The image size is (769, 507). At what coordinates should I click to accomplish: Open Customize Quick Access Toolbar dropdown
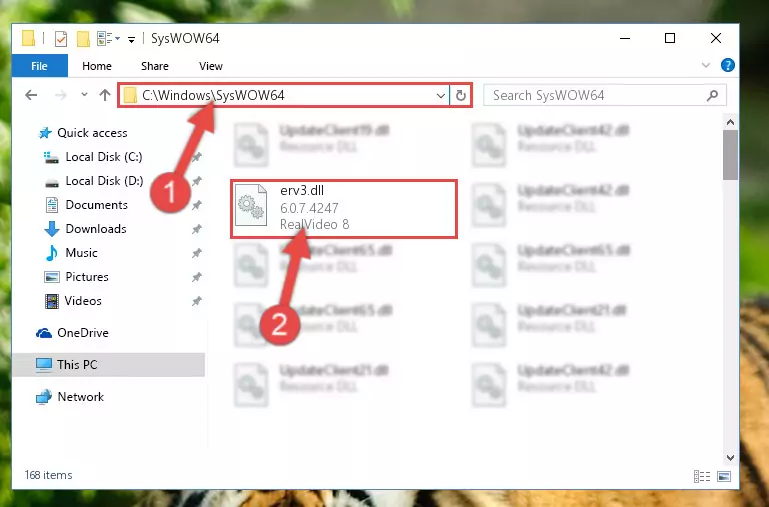(131, 39)
